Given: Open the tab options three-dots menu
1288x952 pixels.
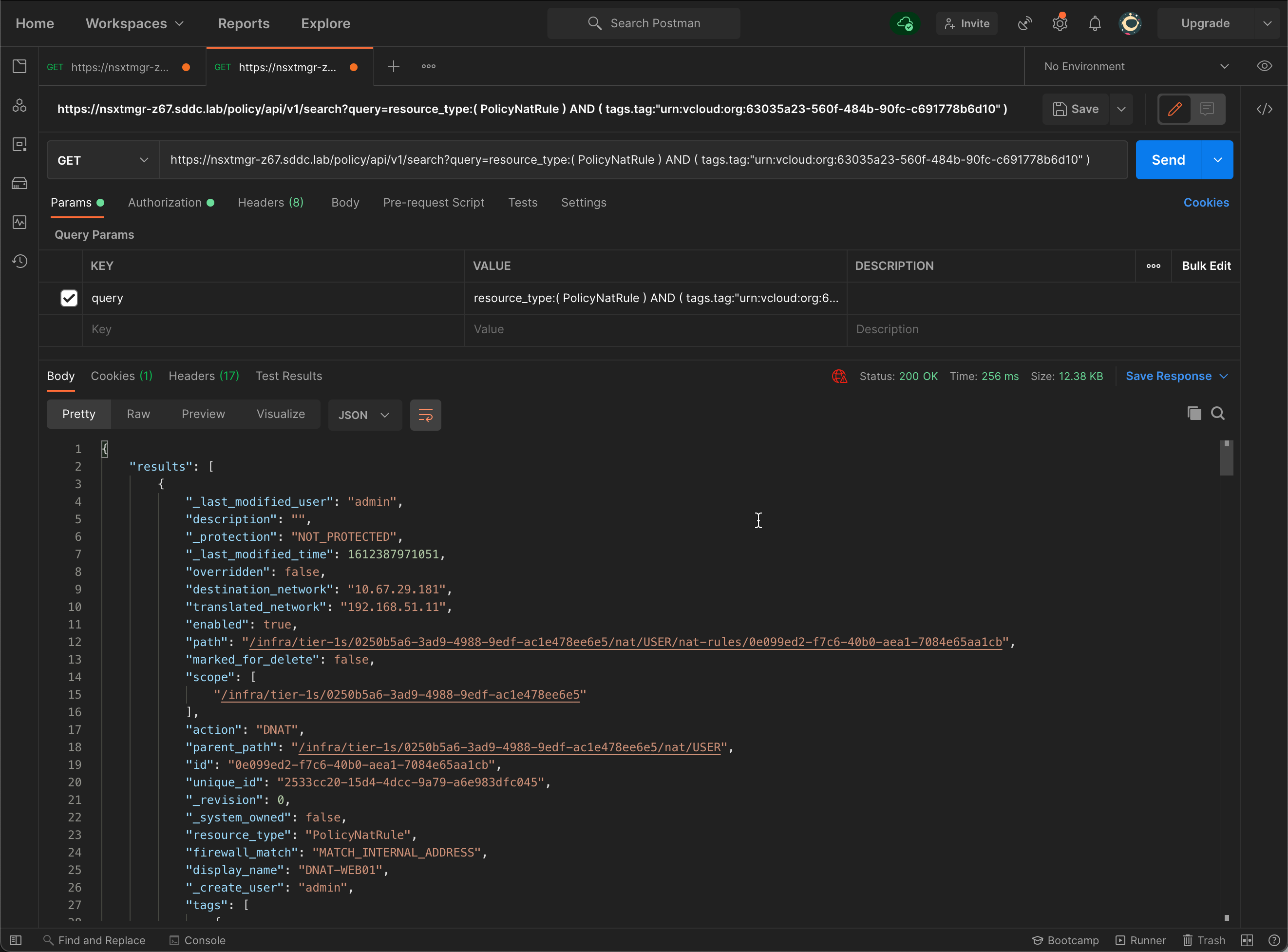Looking at the screenshot, I should (x=429, y=66).
